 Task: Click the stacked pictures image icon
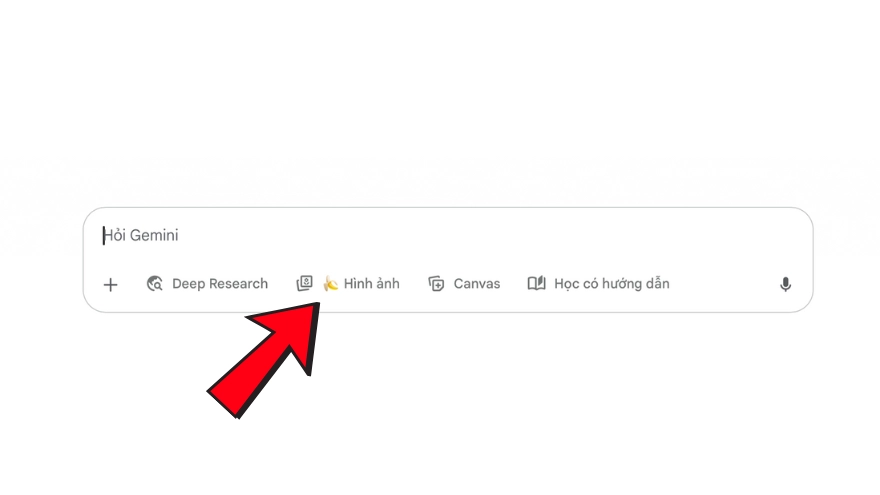pos(304,283)
